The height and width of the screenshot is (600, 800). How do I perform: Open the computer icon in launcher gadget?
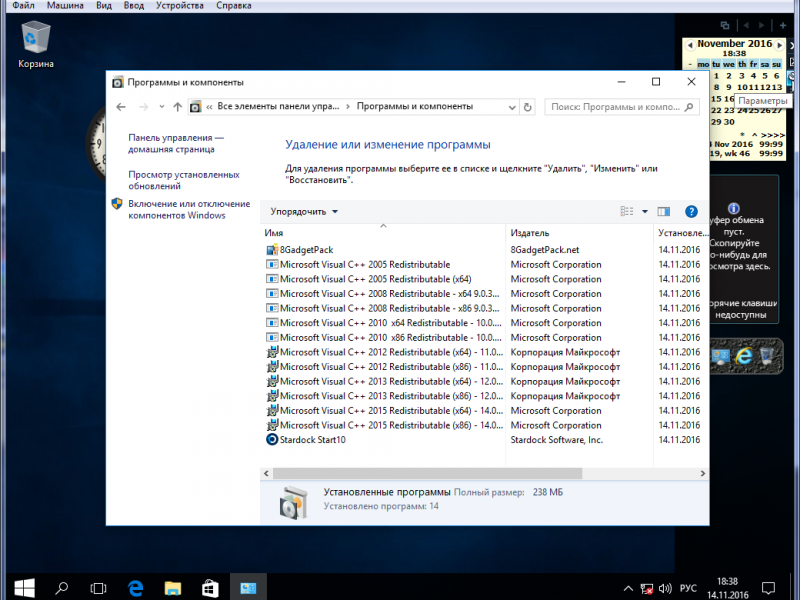click(720, 357)
